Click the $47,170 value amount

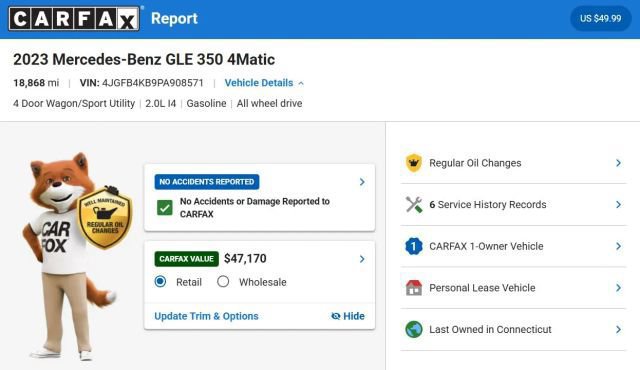[x=245, y=259]
